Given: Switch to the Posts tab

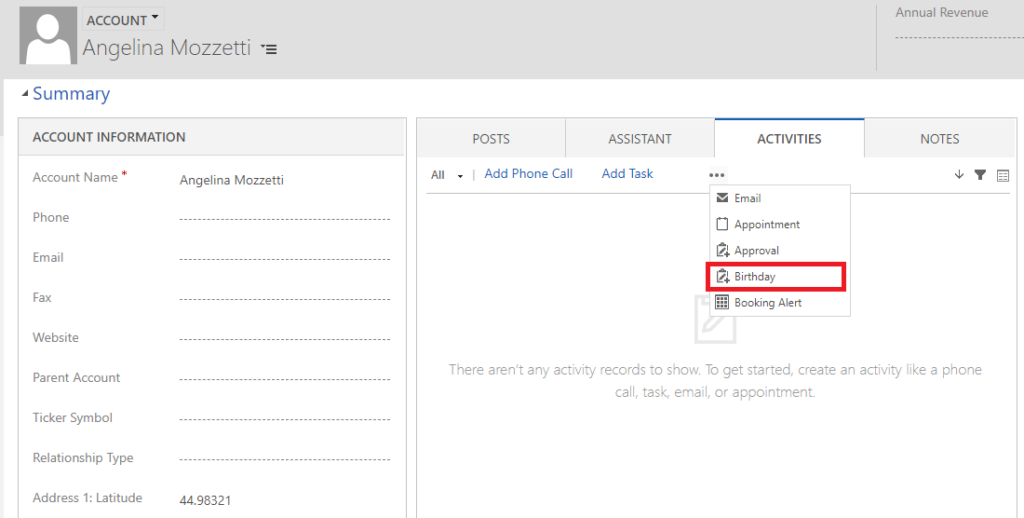Looking at the screenshot, I should coord(490,139).
